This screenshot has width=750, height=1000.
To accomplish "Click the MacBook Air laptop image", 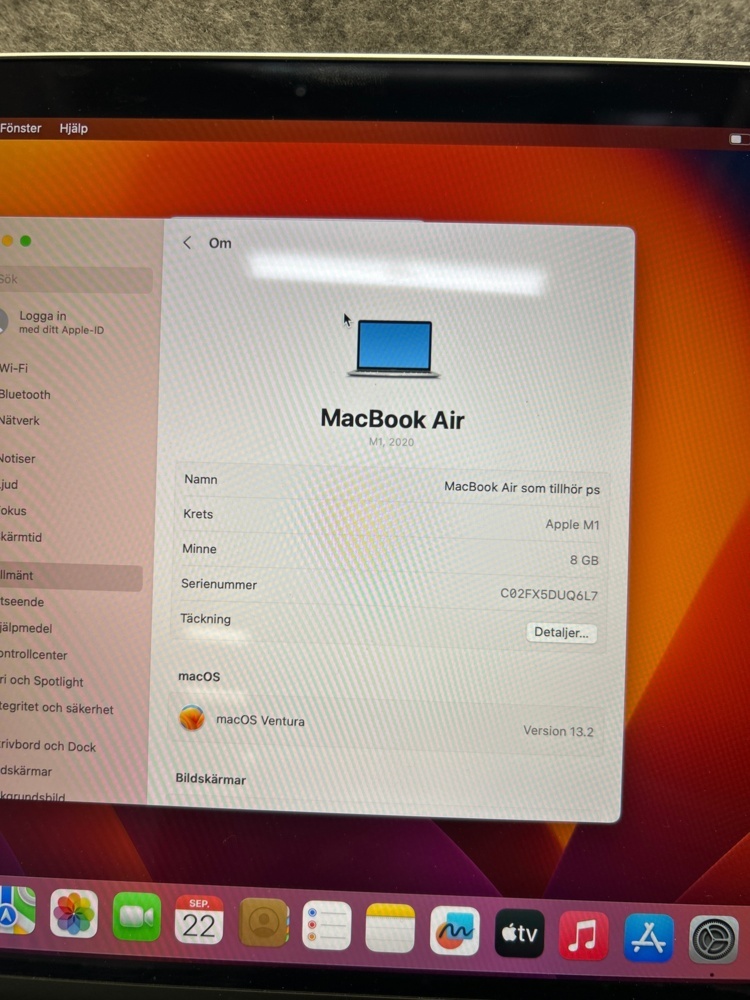I will (x=394, y=348).
